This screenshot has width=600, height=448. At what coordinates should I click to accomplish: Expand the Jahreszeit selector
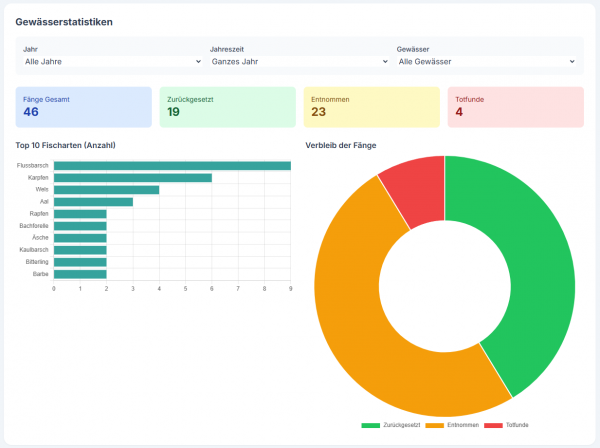(298, 62)
